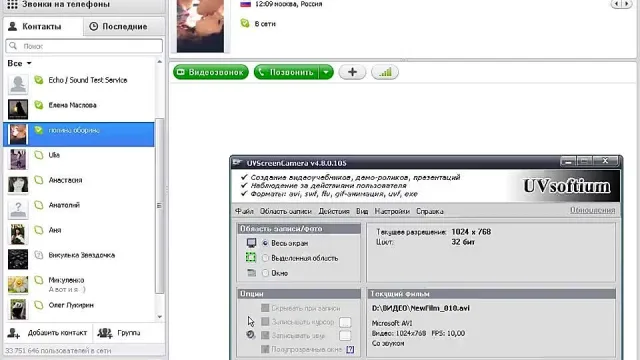Click the status icon beside Ulia
The height and width of the screenshot is (360, 640).
(x=39, y=155)
